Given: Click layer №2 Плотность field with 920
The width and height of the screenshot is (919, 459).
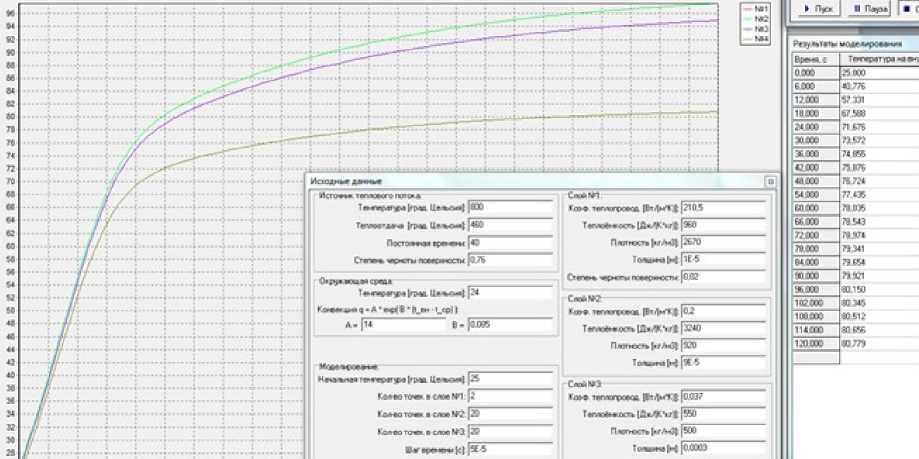Looking at the screenshot, I should point(724,346).
